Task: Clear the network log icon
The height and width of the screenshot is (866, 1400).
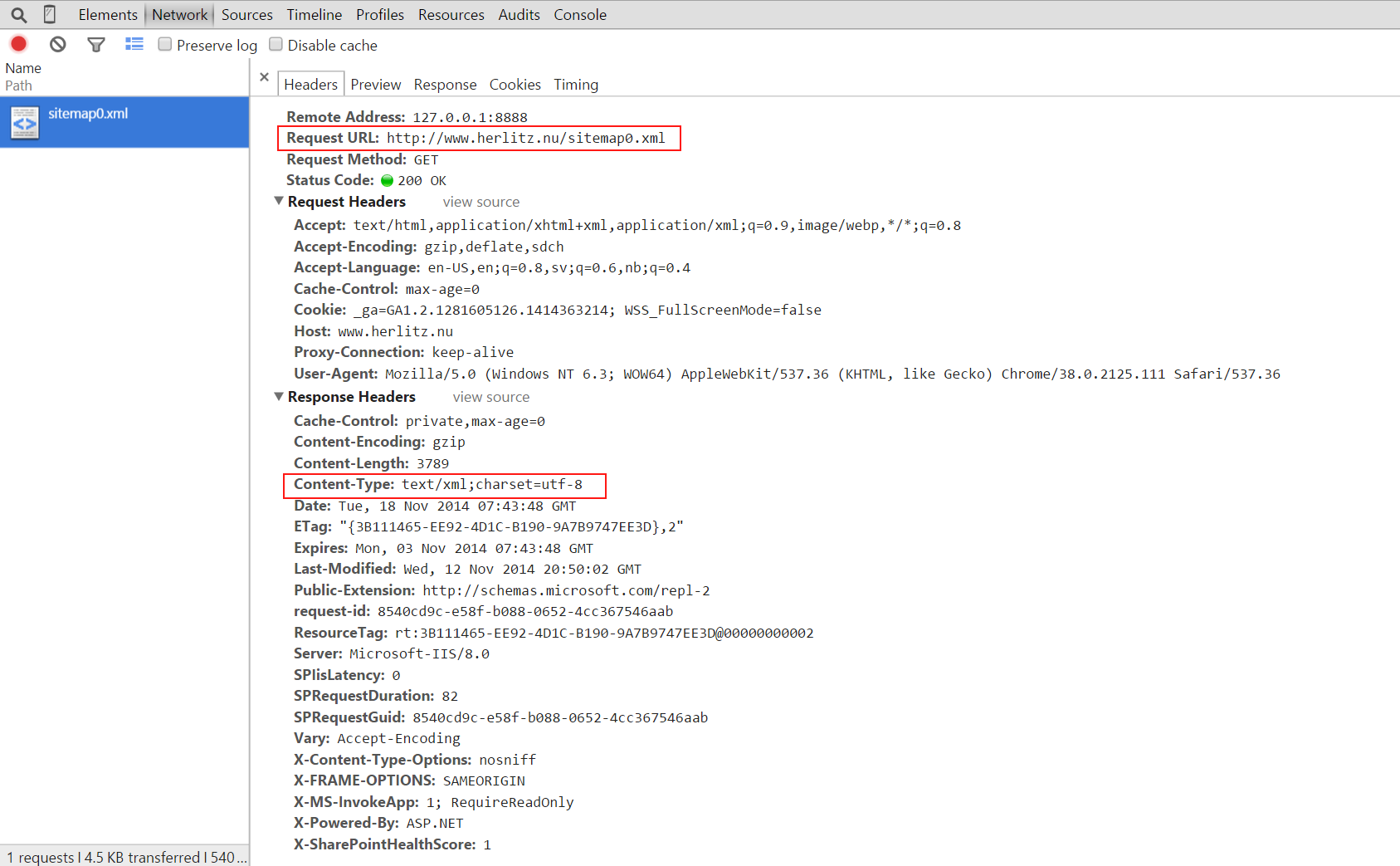Action: pyautogui.click(x=57, y=45)
